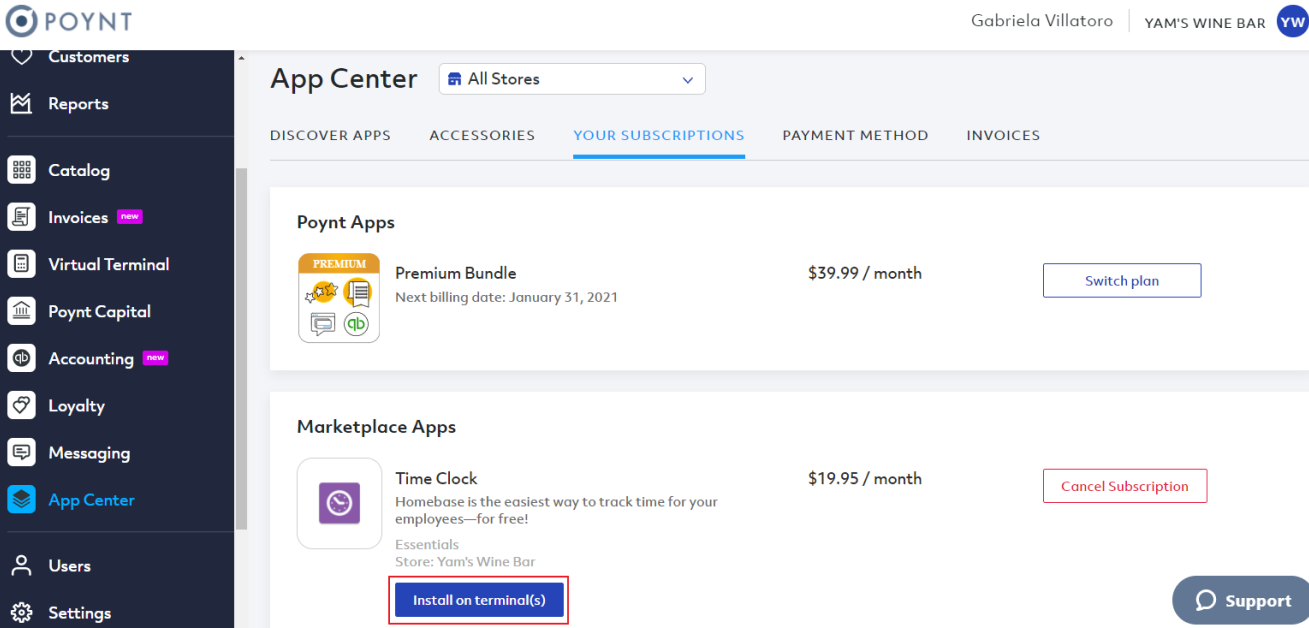Click Install on terminal(s) button
Viewport: 1309px width, 628px height.
(x=479, y=600)
